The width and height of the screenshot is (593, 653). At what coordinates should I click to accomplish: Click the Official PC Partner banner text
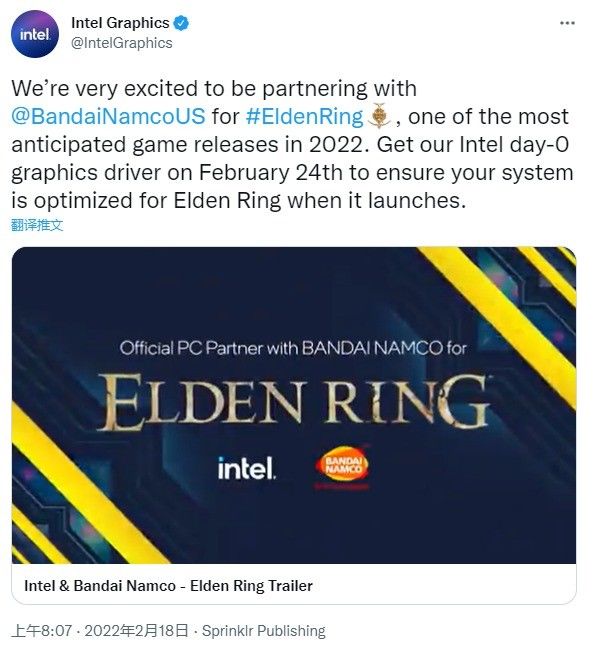293,348
